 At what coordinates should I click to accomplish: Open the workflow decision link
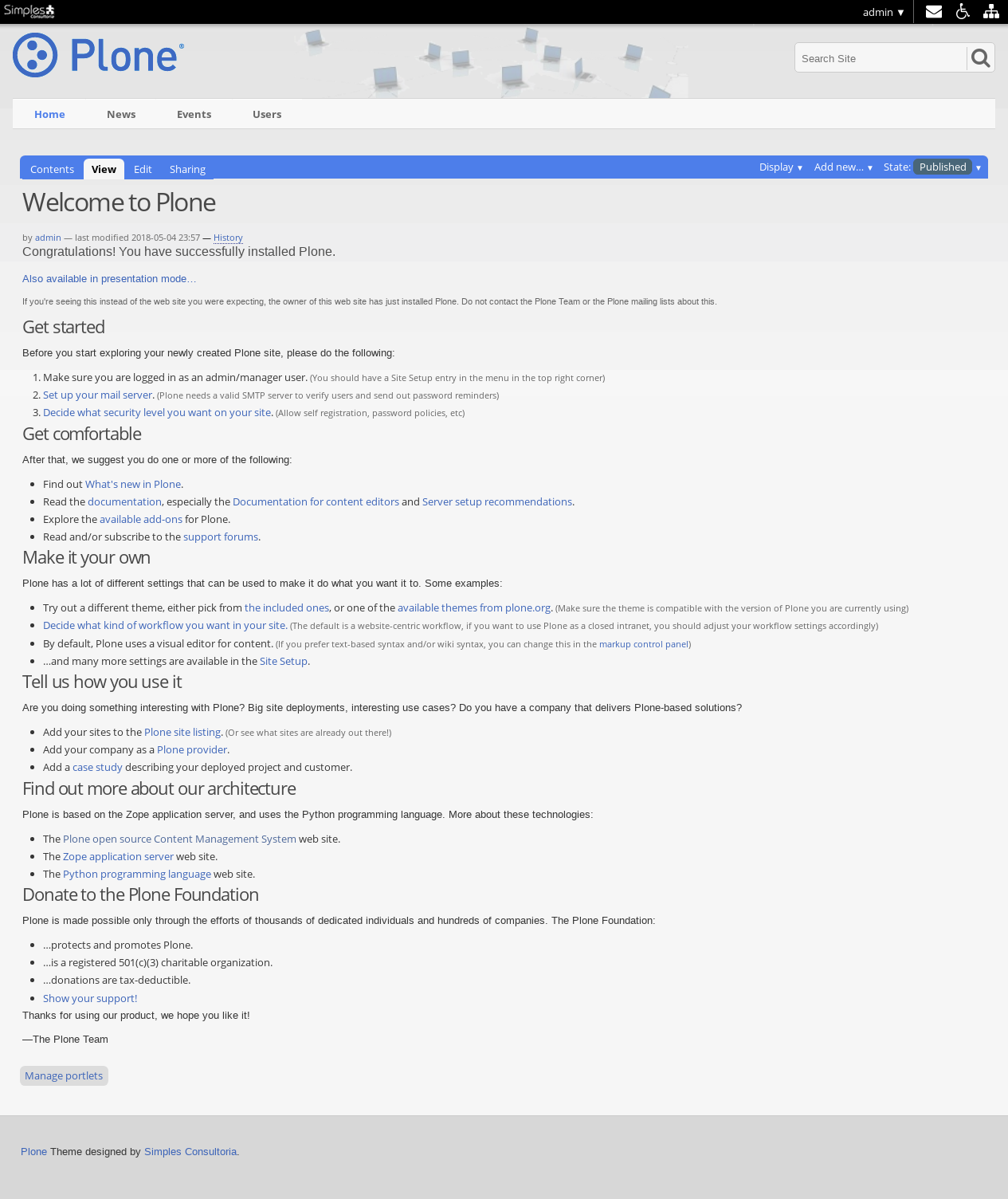coord(164,625)
